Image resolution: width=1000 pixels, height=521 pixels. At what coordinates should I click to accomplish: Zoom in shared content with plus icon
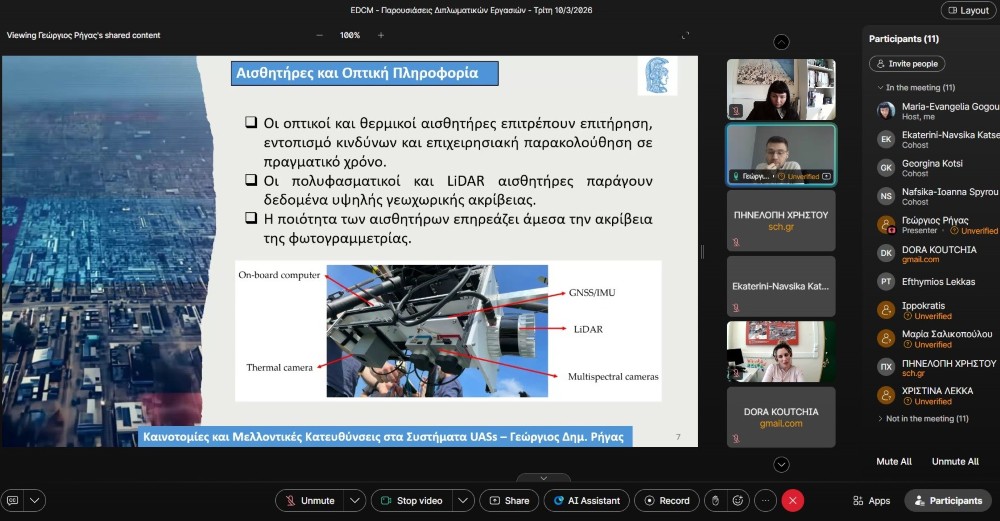pyautogui.click(x=381, y=35)
